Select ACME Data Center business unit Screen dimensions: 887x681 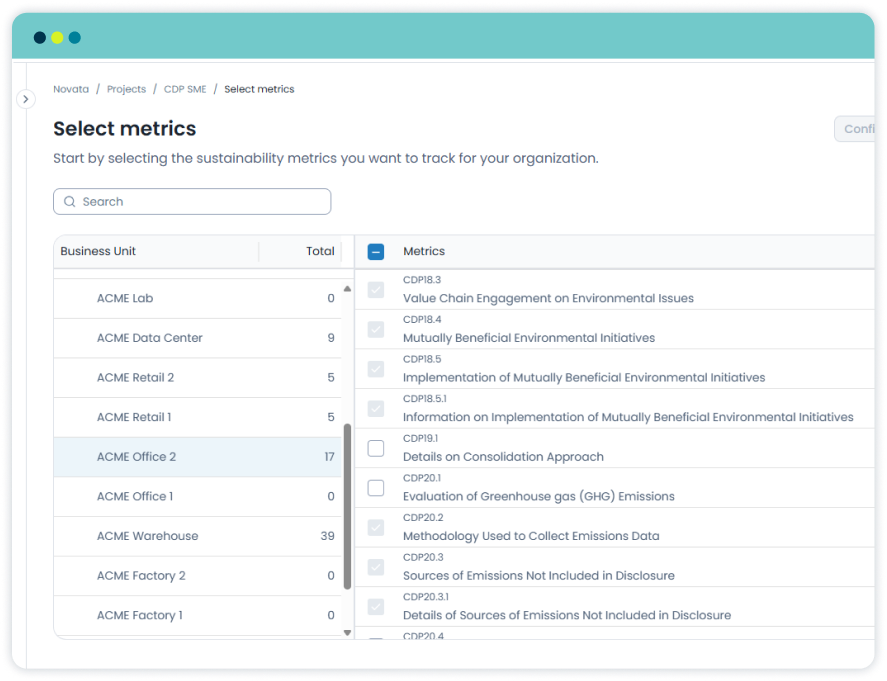[197, 338]
